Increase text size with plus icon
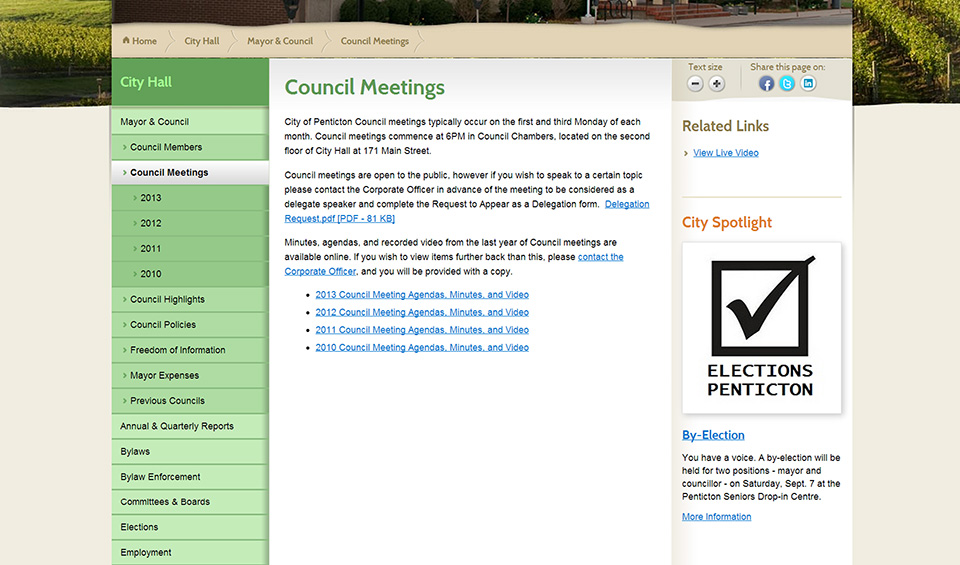The image size is (960, 565). [x=717, y=84]
